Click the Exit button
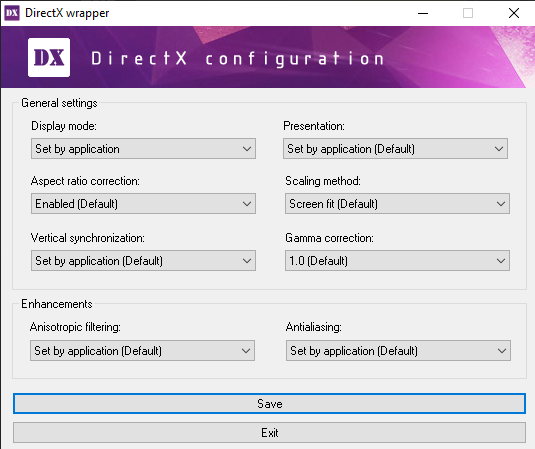The image size is (535, 449). (269, 433)
